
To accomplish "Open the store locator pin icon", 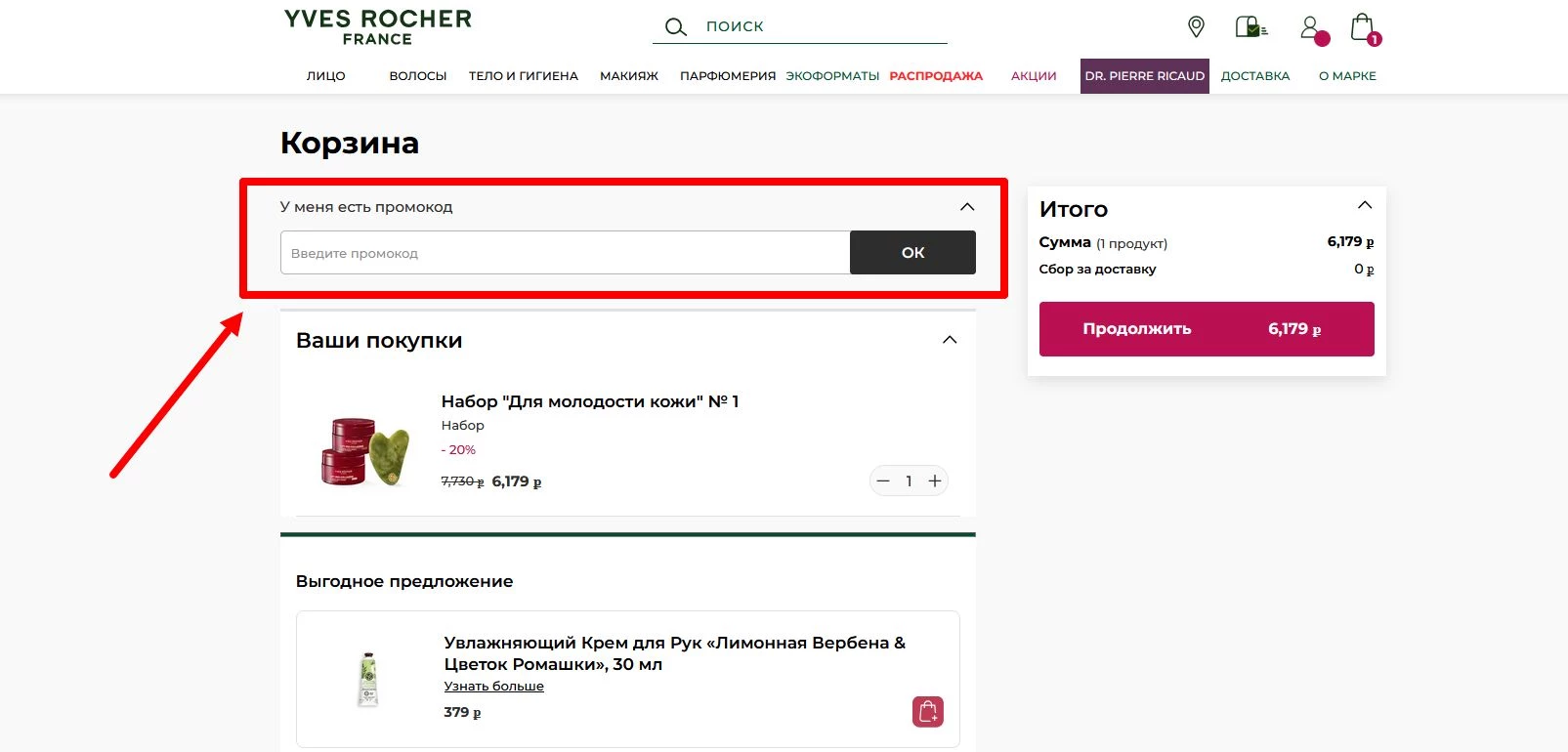I will pyautogui.click(x=1196, y=26).
